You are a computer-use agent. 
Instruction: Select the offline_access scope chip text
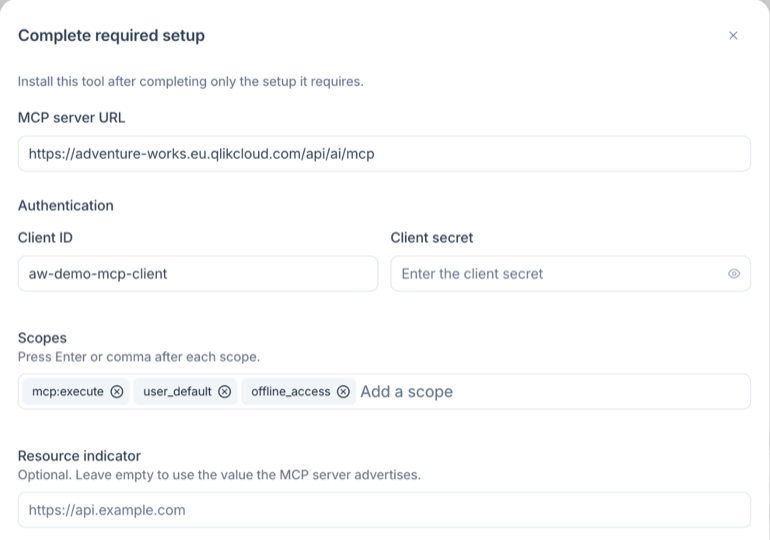[x=291, y=391]
